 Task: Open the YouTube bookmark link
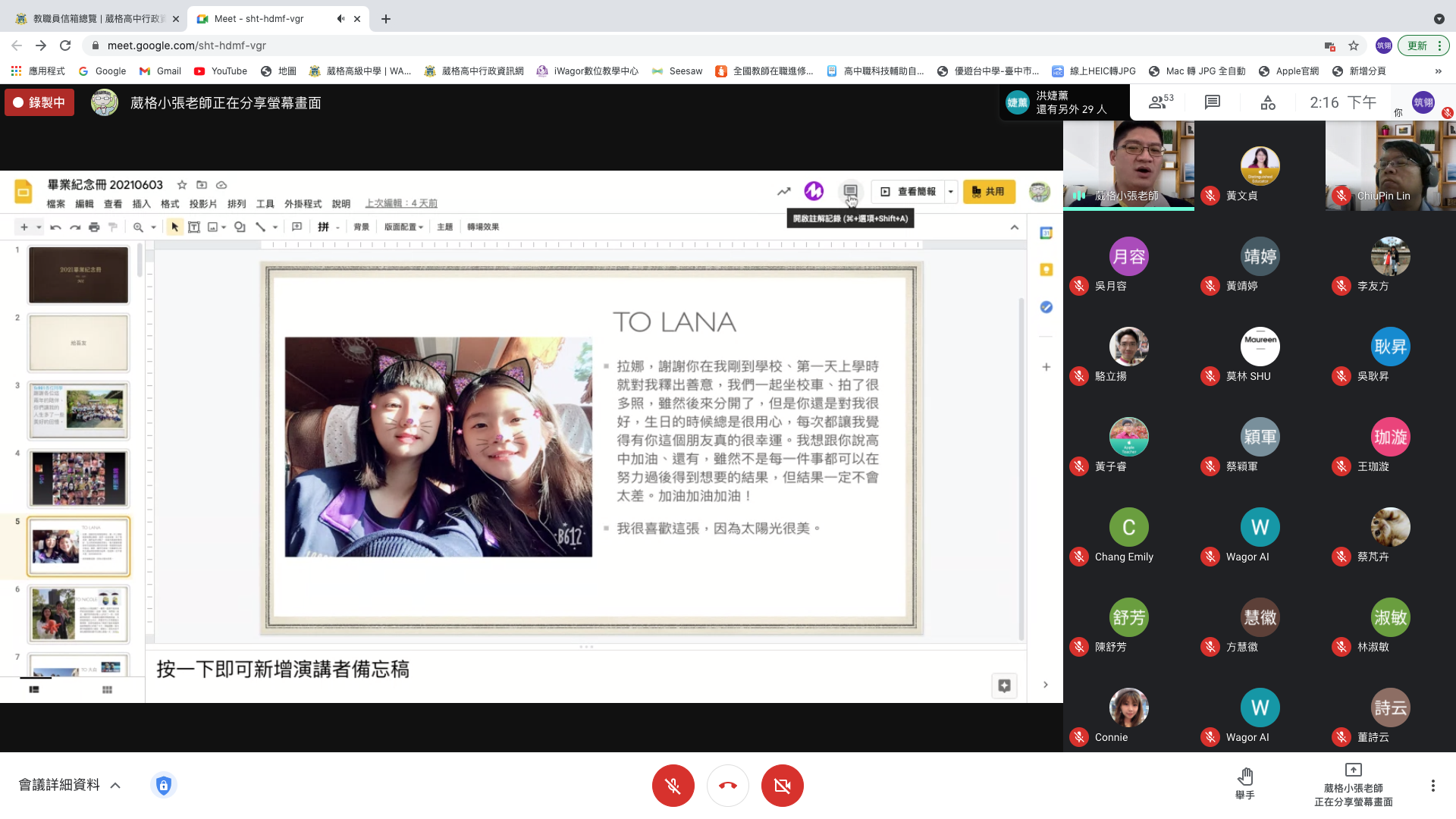(x=221, y=71)
